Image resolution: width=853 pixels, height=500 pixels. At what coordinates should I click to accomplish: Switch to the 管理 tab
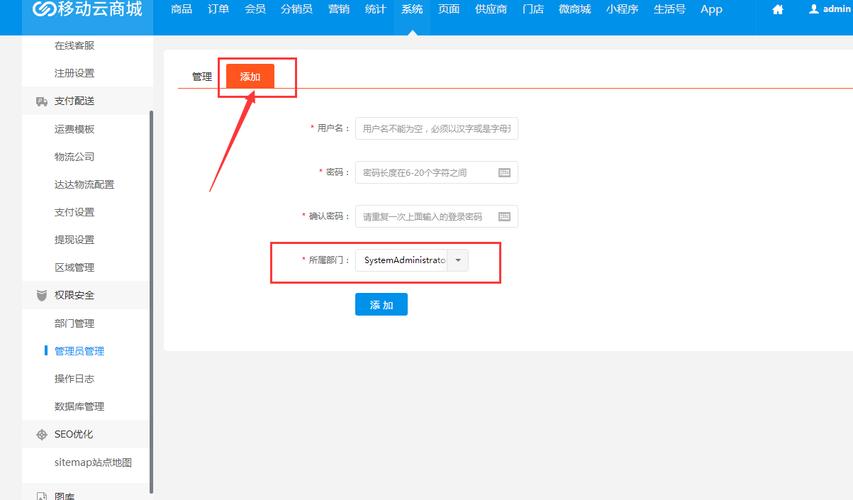click(x=202, y=77)
